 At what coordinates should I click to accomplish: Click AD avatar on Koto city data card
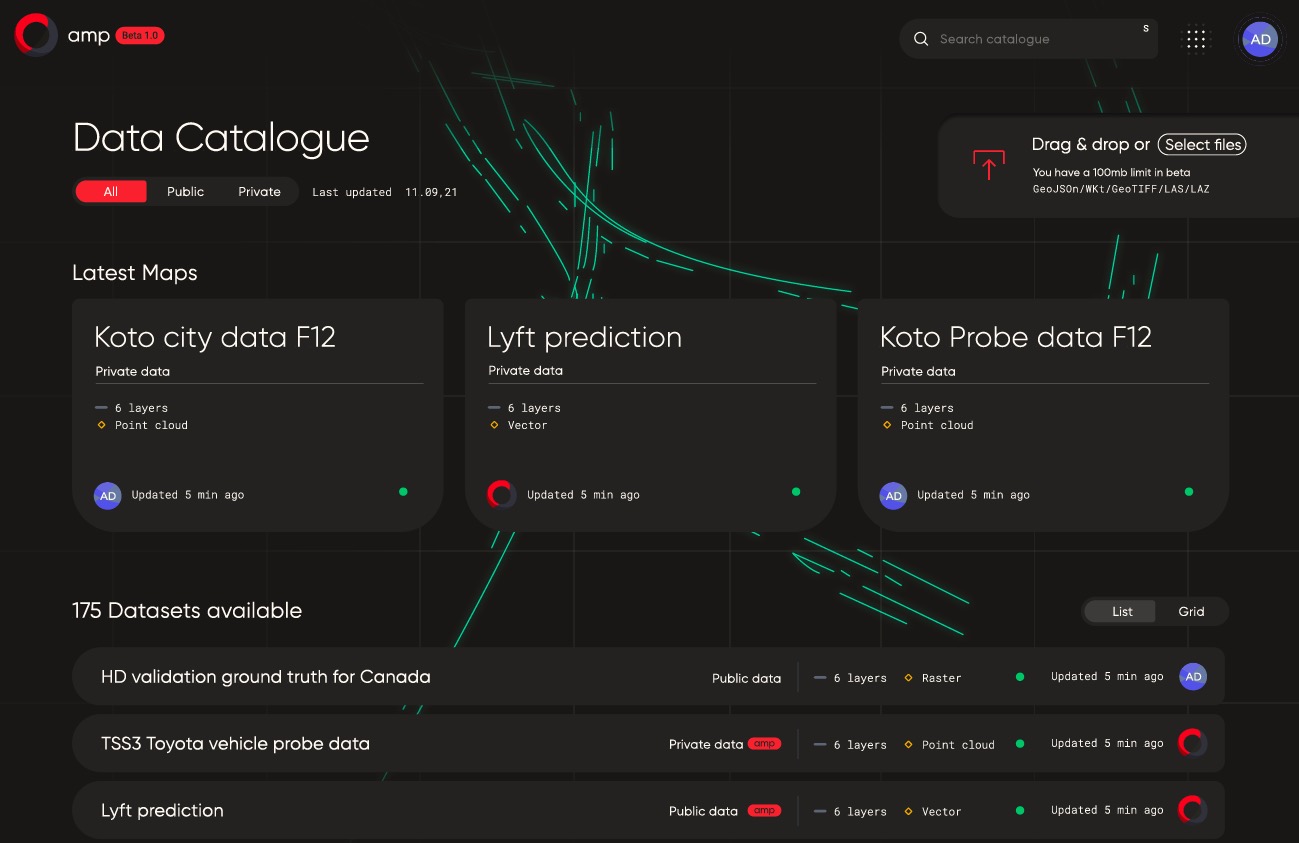tap(107, 495)
